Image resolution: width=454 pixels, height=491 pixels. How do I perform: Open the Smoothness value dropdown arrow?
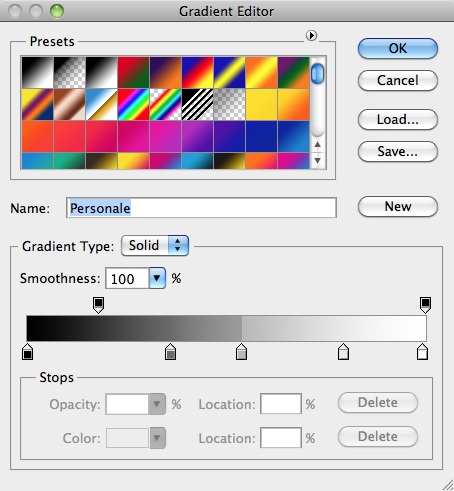(157, 278)
